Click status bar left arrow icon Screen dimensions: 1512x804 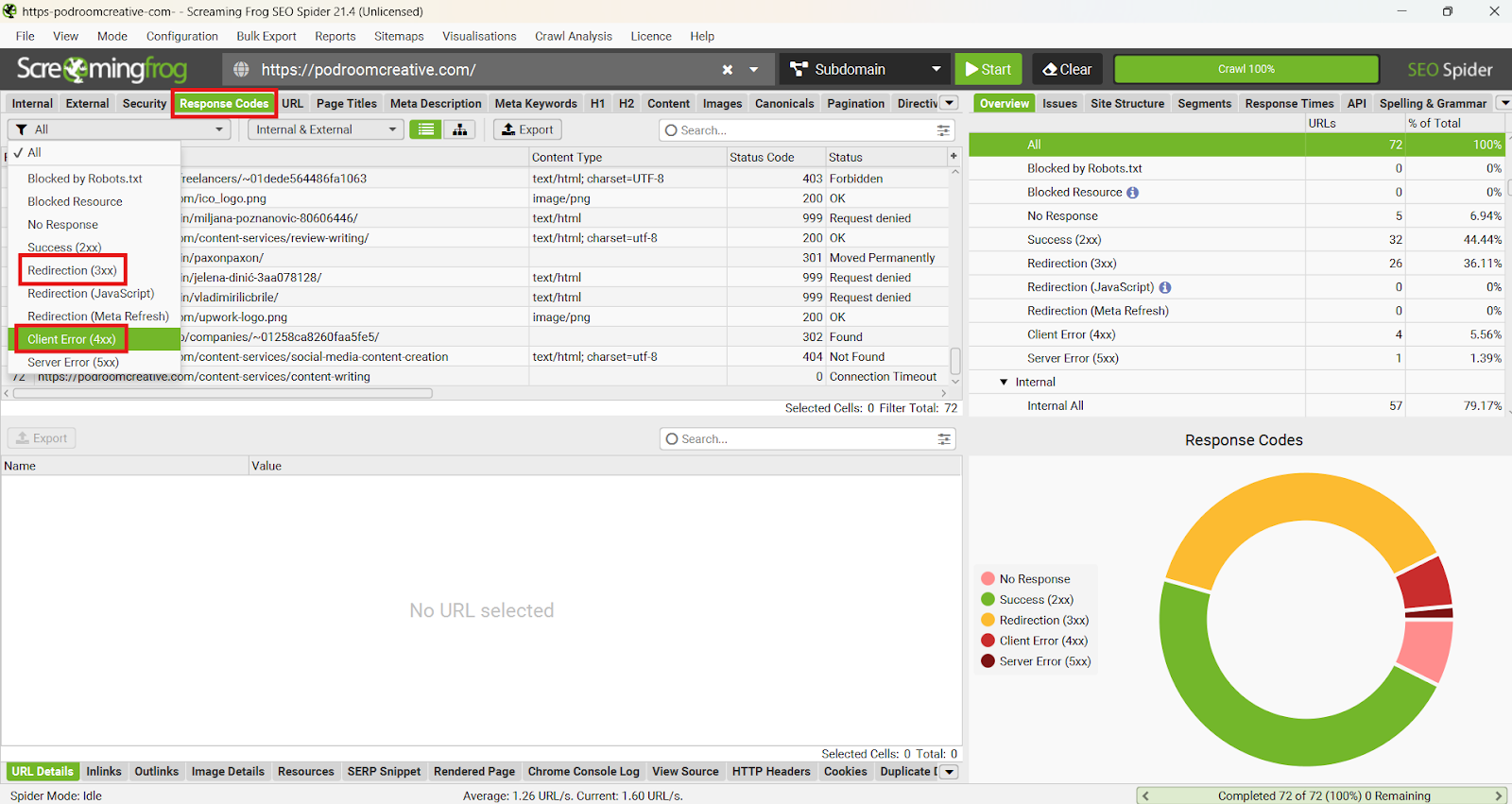click(1146, 795)
